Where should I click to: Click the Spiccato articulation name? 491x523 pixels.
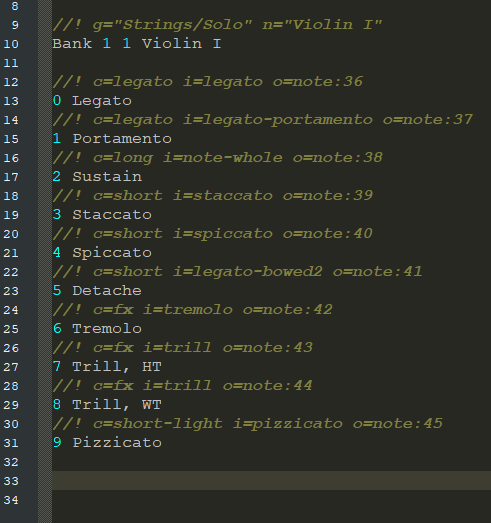(x=112, y=253)
